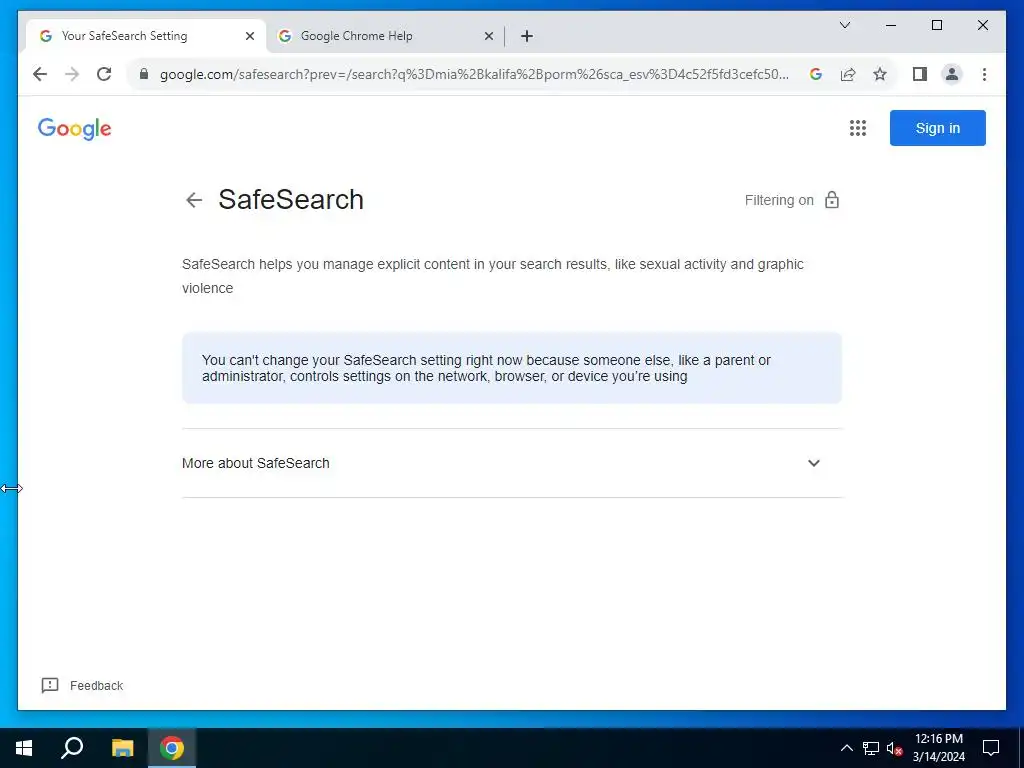
Task: Open the Chrome profile avatar menu
Action: (x=952, y=74)
